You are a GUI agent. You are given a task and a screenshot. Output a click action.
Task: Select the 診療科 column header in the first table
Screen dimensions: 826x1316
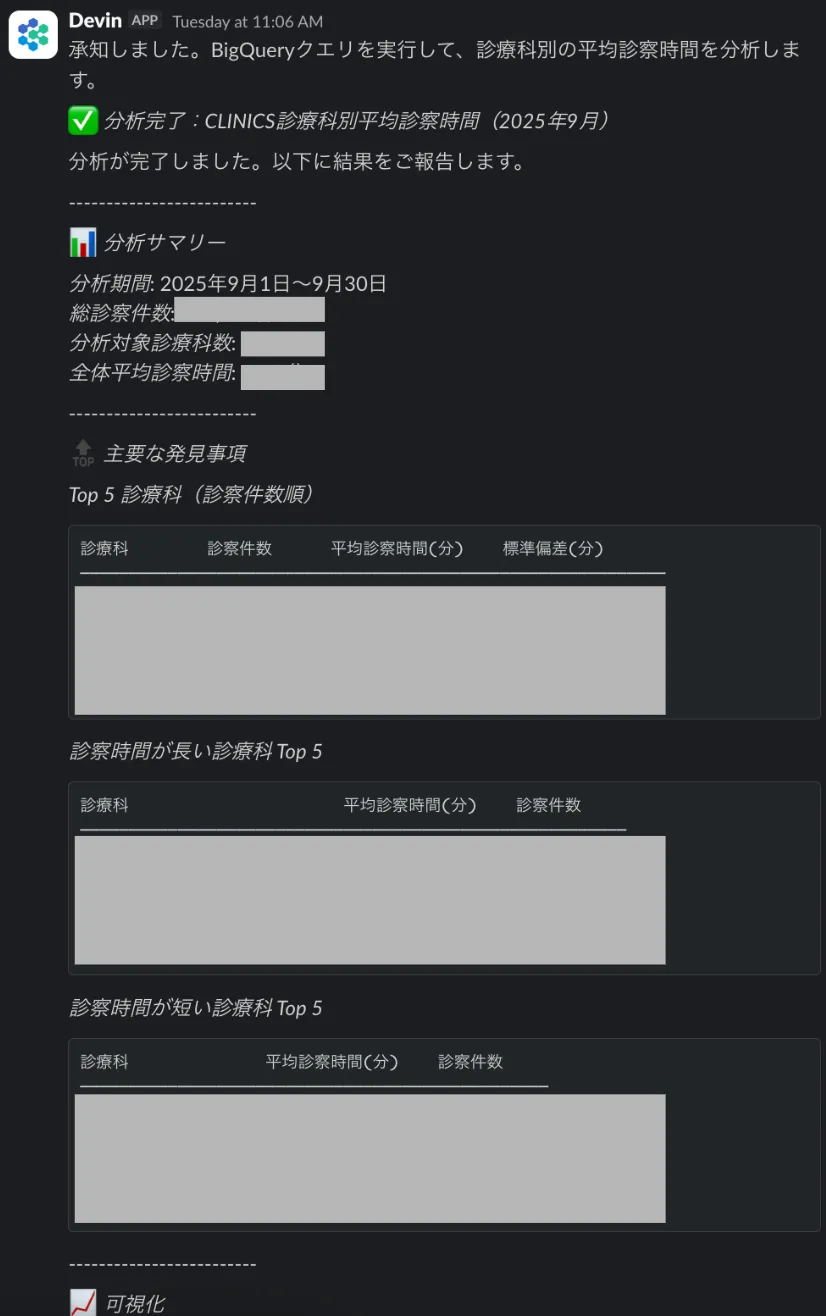pos(104,548)
